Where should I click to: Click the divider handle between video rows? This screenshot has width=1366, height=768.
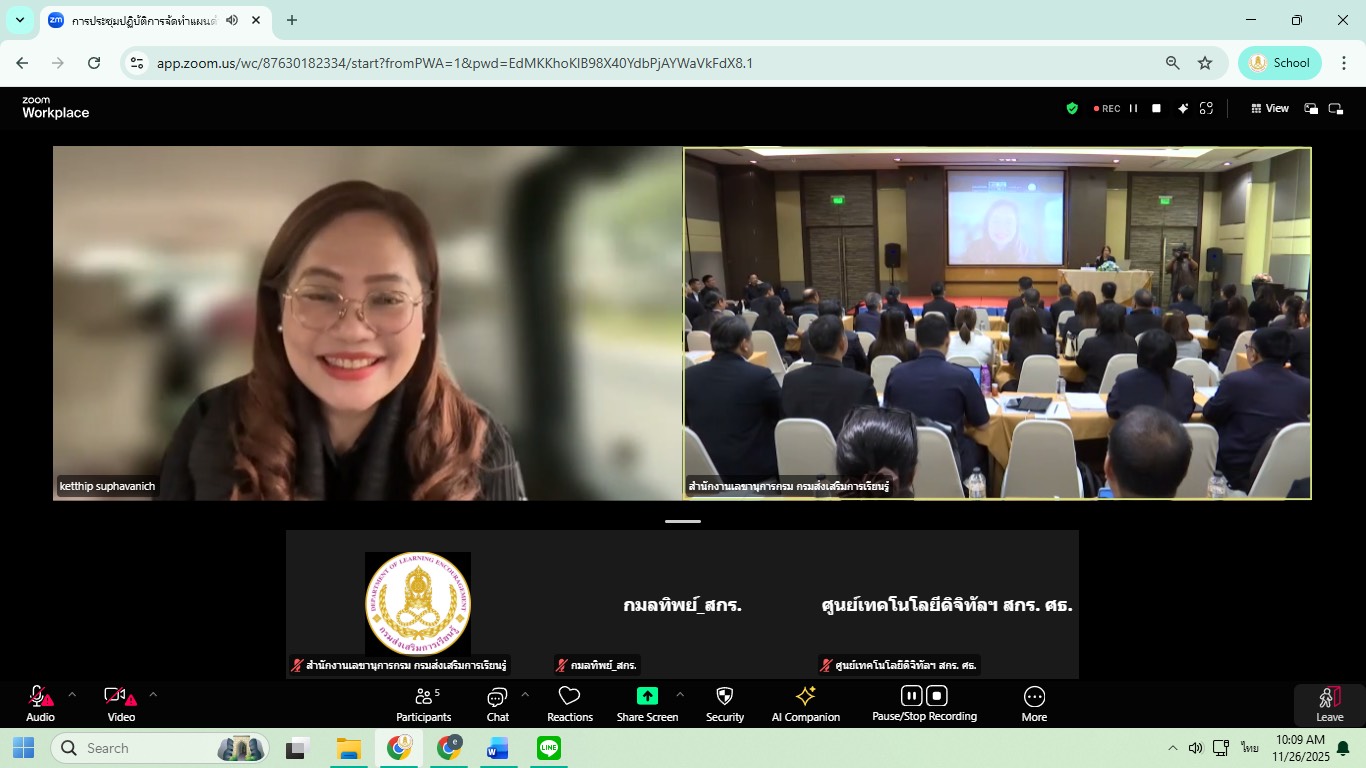pyautogui.click(x=683, y=521)
